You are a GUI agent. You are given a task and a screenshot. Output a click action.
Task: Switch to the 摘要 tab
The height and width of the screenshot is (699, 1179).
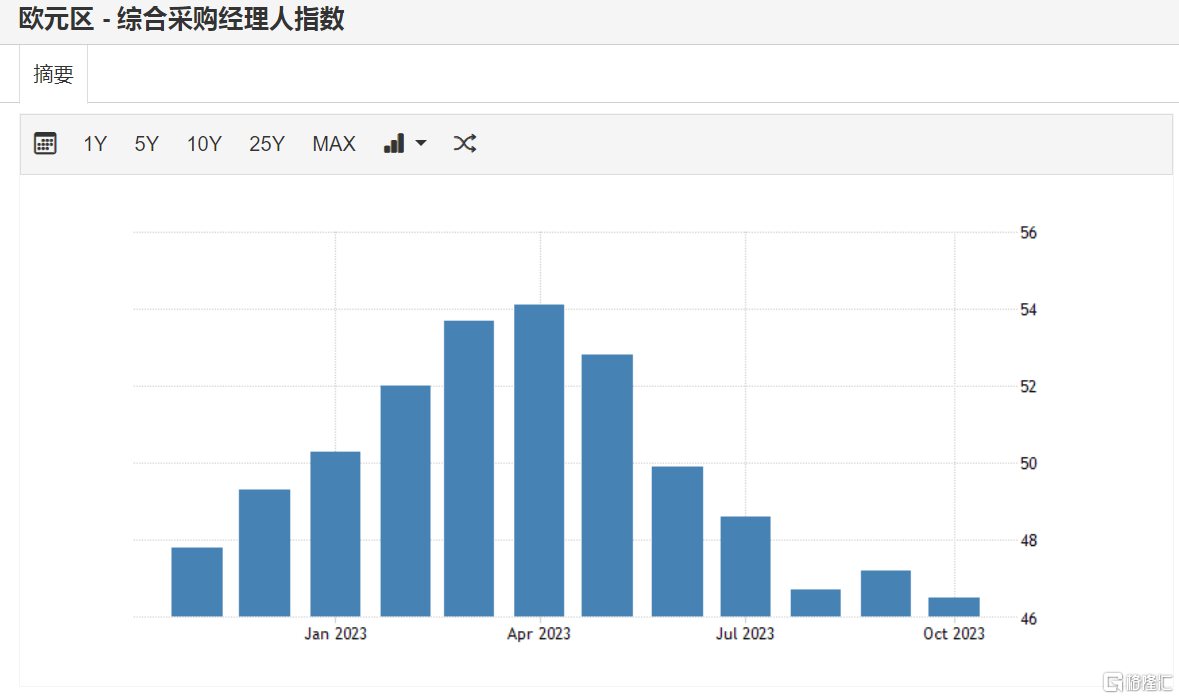click(x=53, y=75)
